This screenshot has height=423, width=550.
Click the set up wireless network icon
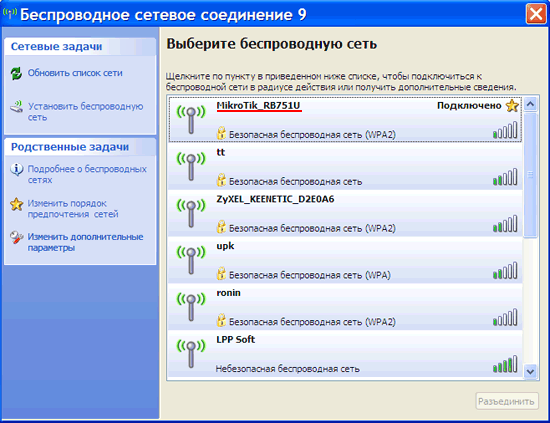(x=16, y=106)
